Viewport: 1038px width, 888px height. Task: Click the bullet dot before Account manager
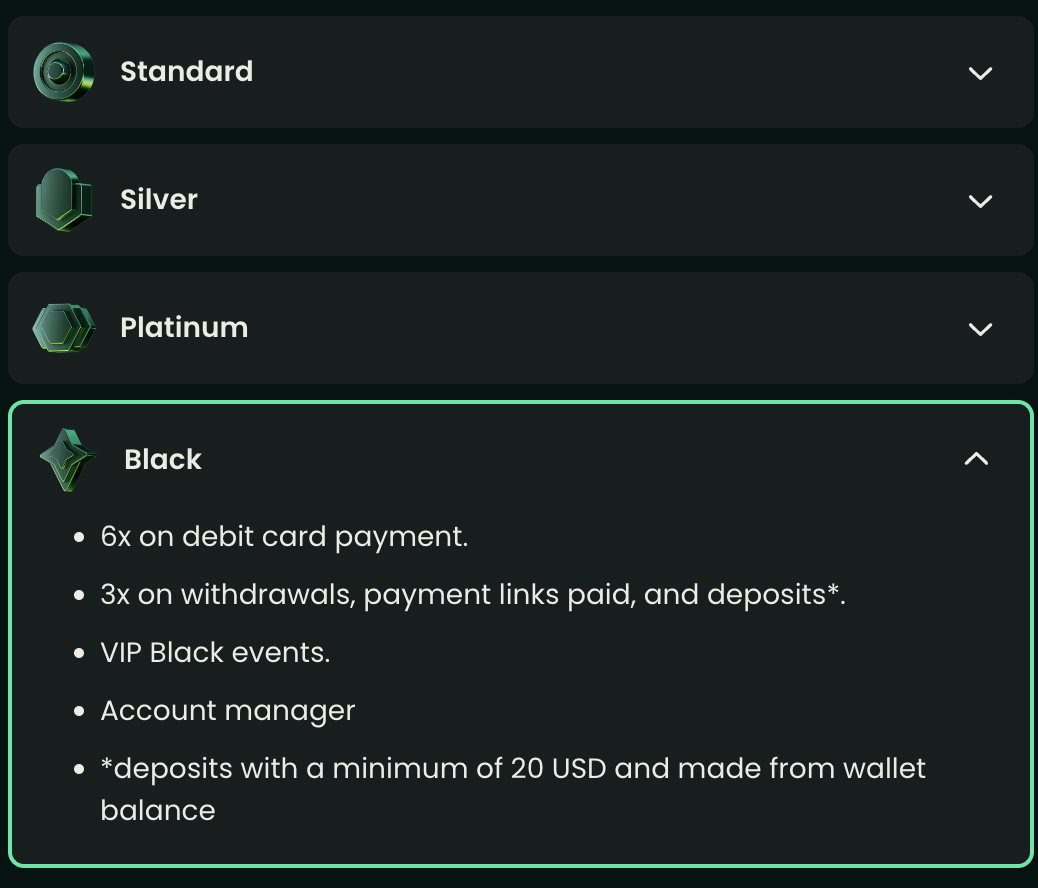(x=80, y=712)
